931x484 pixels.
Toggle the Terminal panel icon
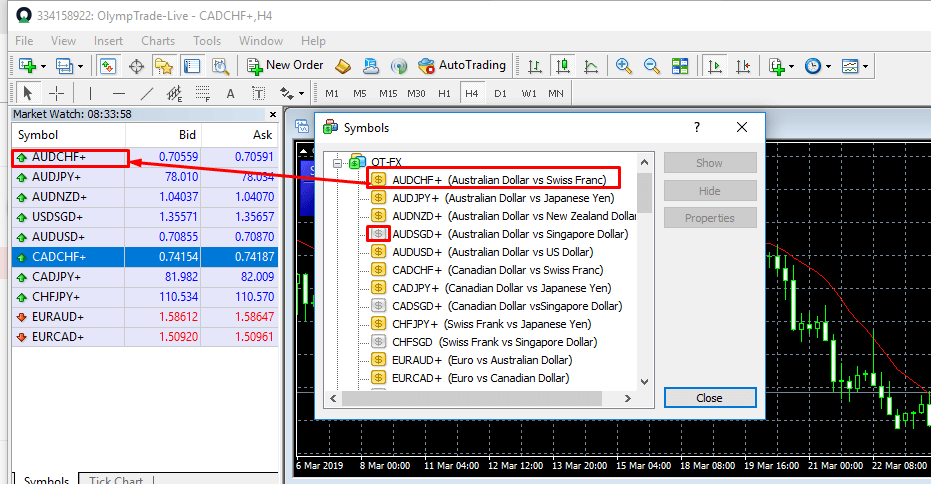click(x=192, y=66)
